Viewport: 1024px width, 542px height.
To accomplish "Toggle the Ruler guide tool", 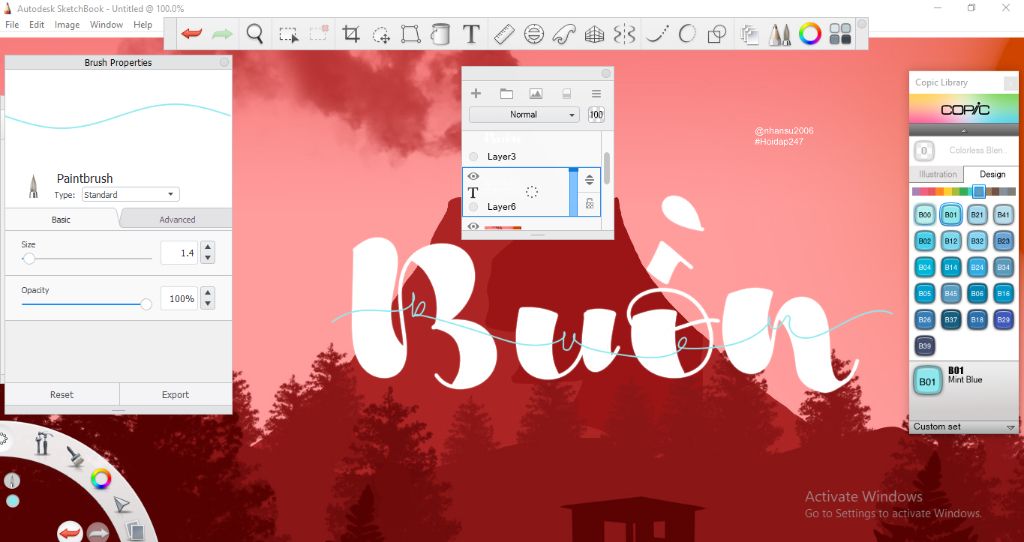I will pyautogui.click(x=504, y=34).
